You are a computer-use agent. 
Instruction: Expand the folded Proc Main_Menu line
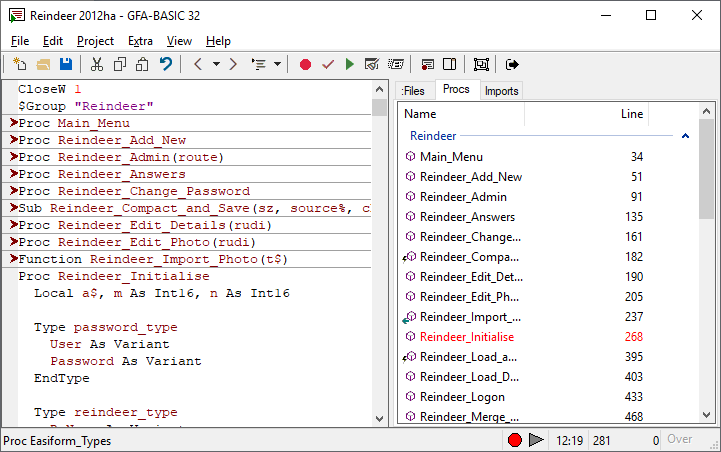click(x=14, y=123)
